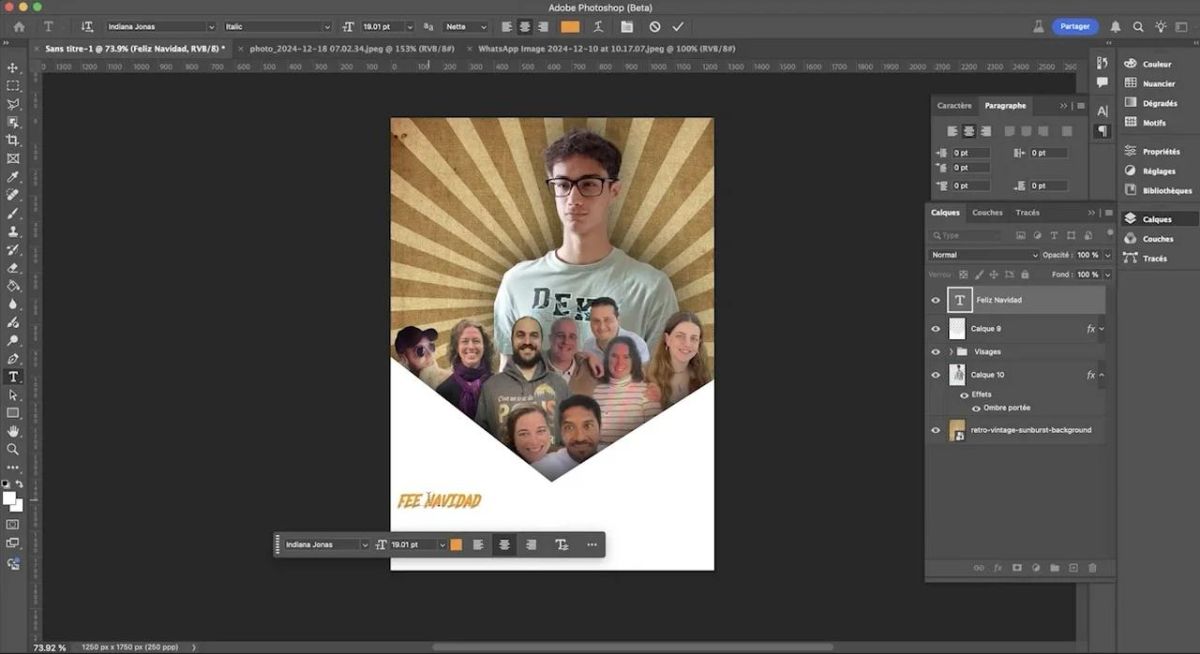1200x654 pixels.
Task: Select the Hand tool
Action: point(13,431)
